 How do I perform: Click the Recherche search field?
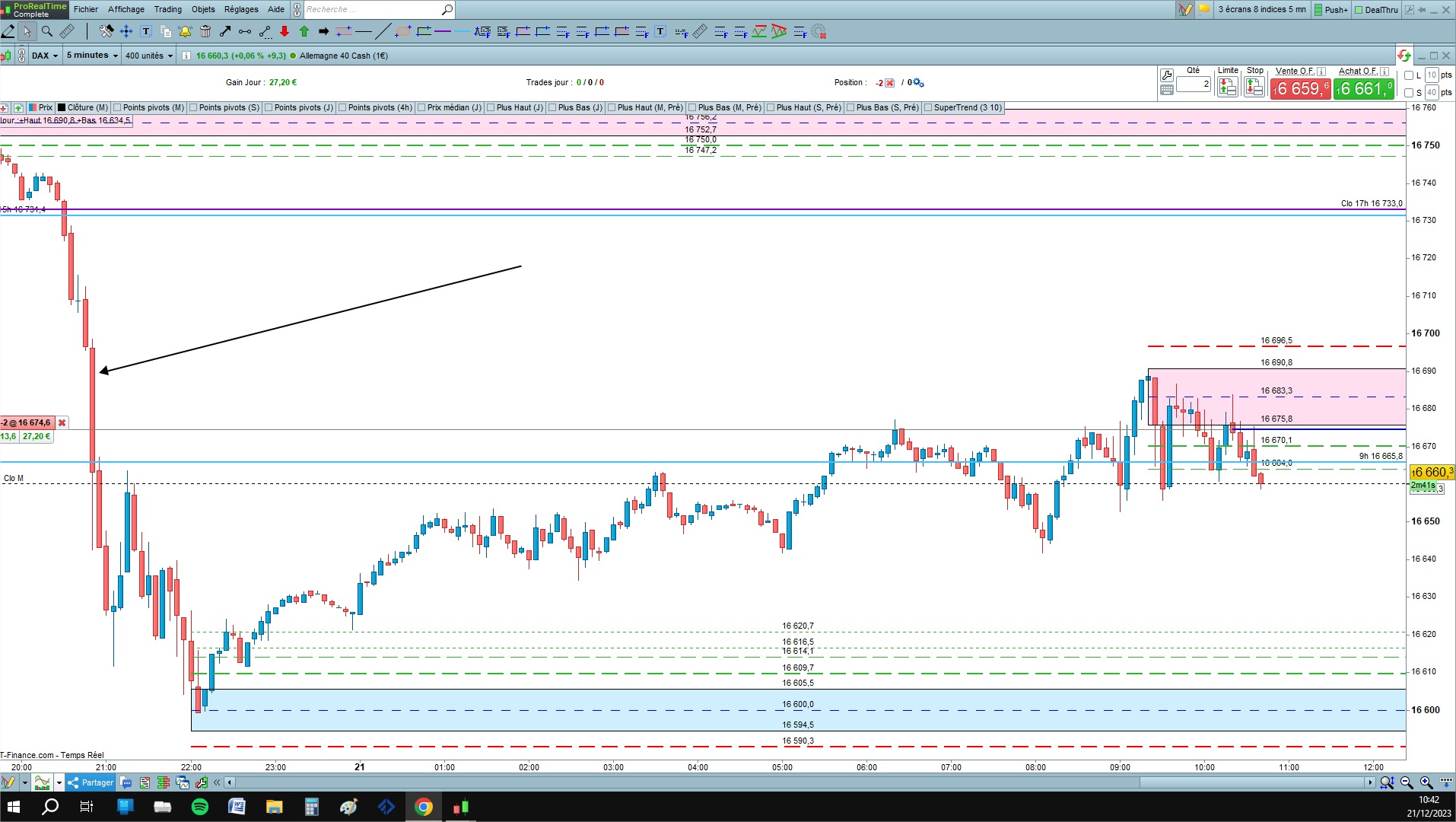pos(373,9)
